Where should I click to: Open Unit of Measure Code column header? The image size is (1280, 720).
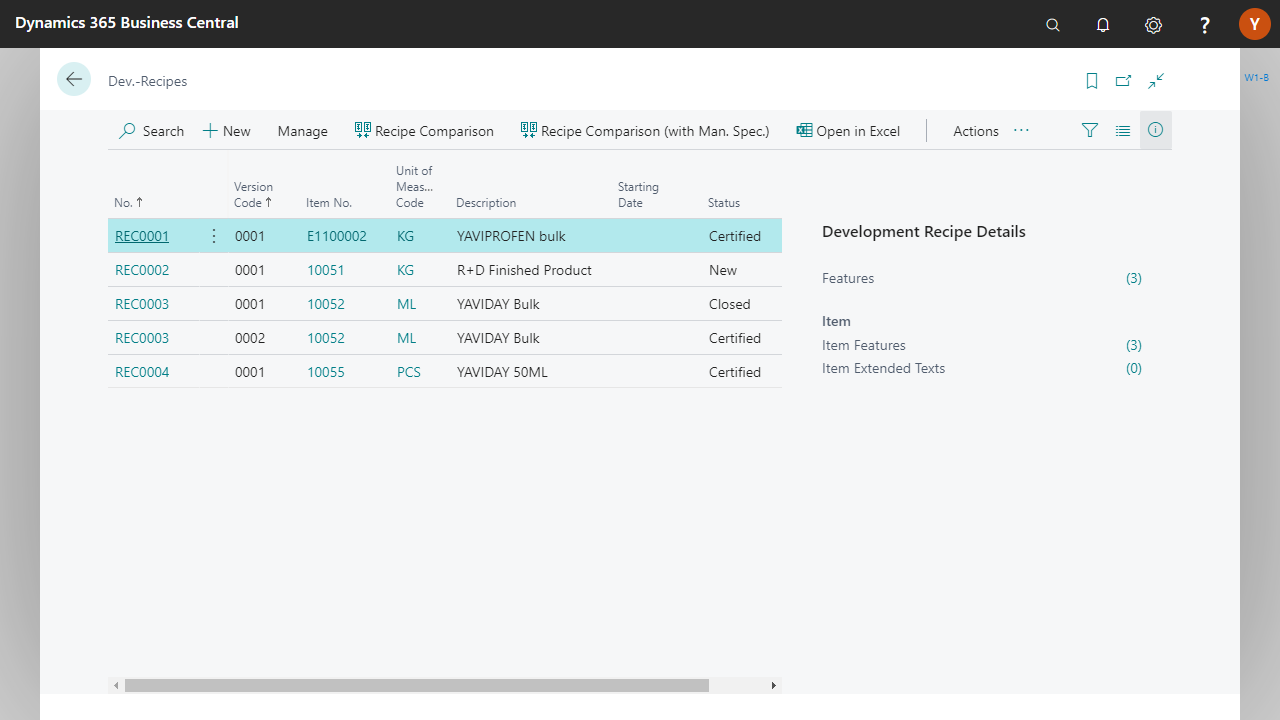tap(414, 187)
